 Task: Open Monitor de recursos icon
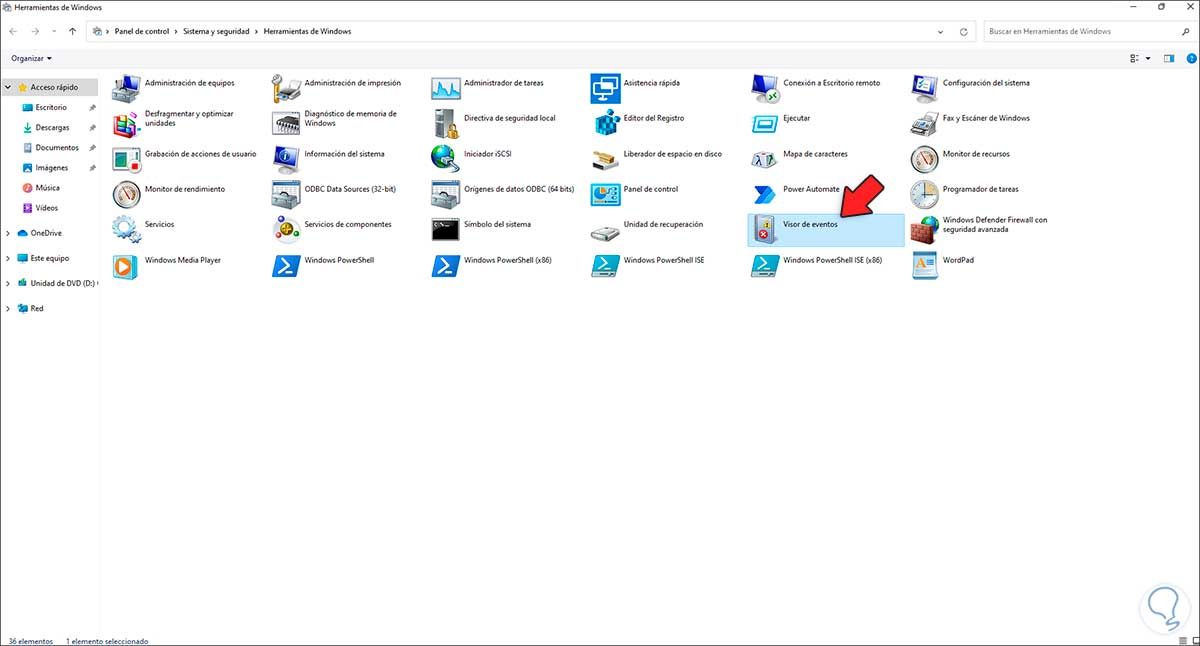[925, 159]
